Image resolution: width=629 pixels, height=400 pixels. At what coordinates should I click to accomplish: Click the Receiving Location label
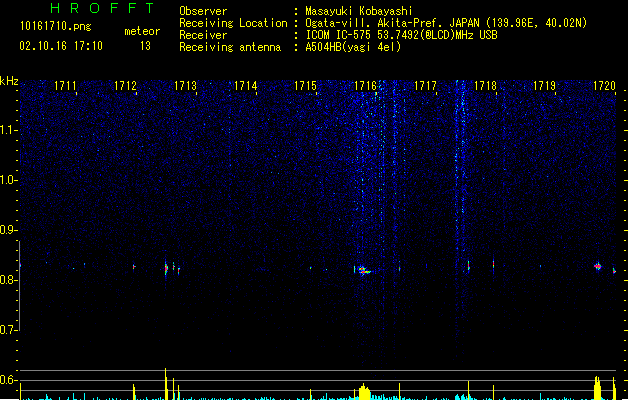click(x=233, y=23)
